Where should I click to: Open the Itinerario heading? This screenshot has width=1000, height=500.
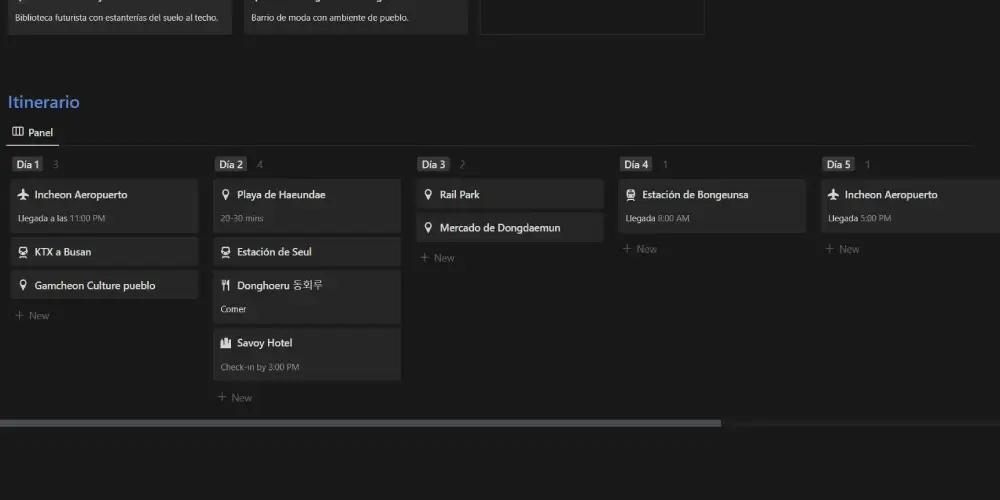tap(44, 102)
